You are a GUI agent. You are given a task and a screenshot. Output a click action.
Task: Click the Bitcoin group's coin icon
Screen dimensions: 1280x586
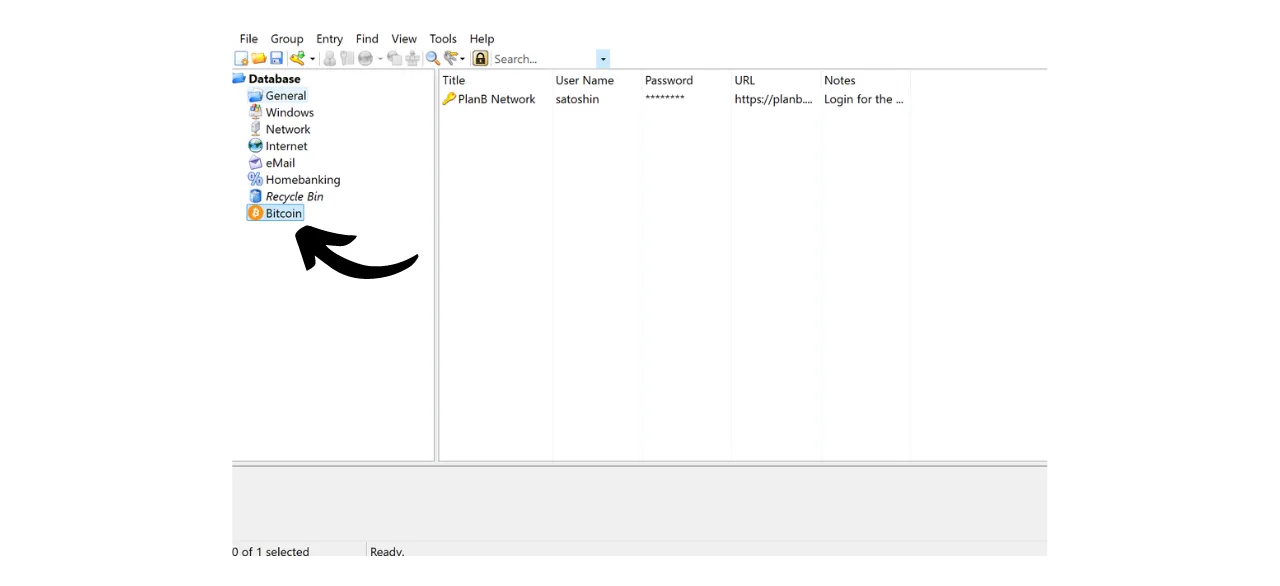coord(255,213)
